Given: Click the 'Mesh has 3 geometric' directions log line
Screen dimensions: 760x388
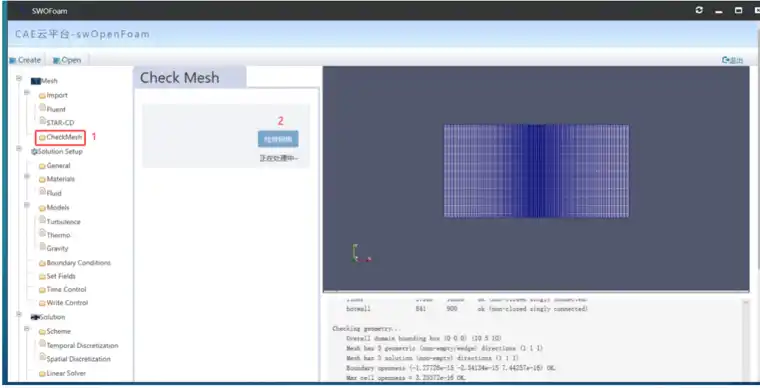Looking at the screenshot, I should pyautogui.click(x=444, y=348).
